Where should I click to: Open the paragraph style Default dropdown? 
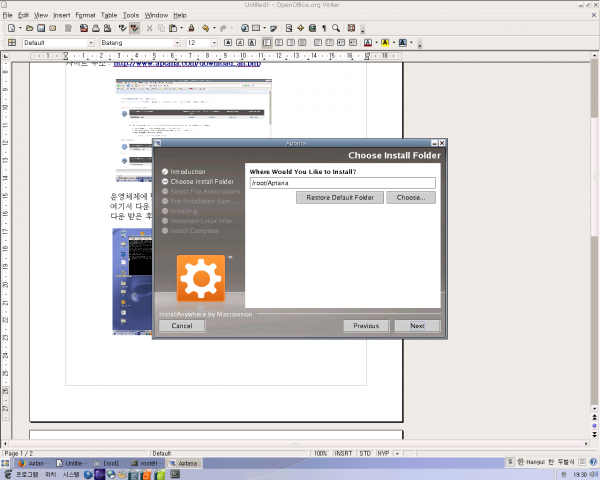[91, 42]
